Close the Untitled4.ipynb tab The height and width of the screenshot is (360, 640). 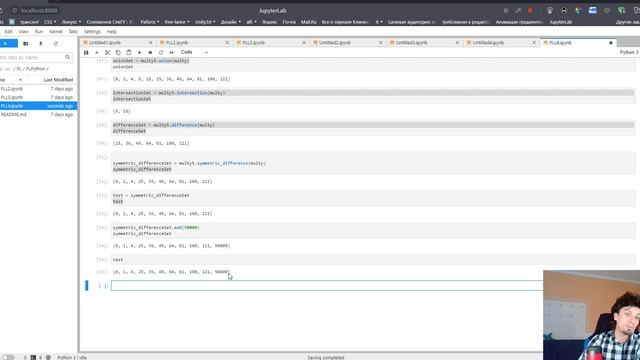534,42
